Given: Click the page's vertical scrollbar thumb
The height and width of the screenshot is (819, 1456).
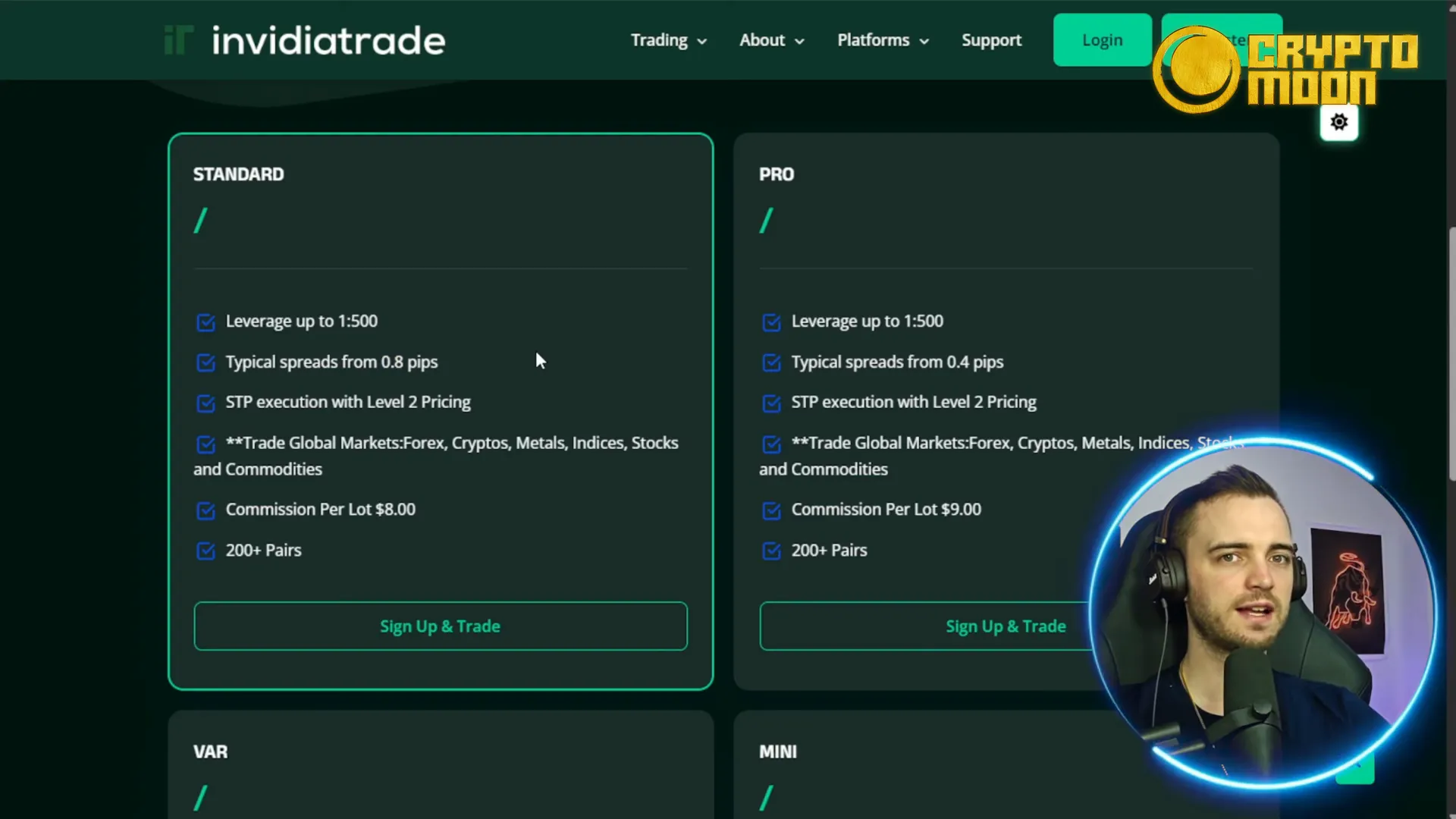Looking at the screenshot, I should point(1451,354).
